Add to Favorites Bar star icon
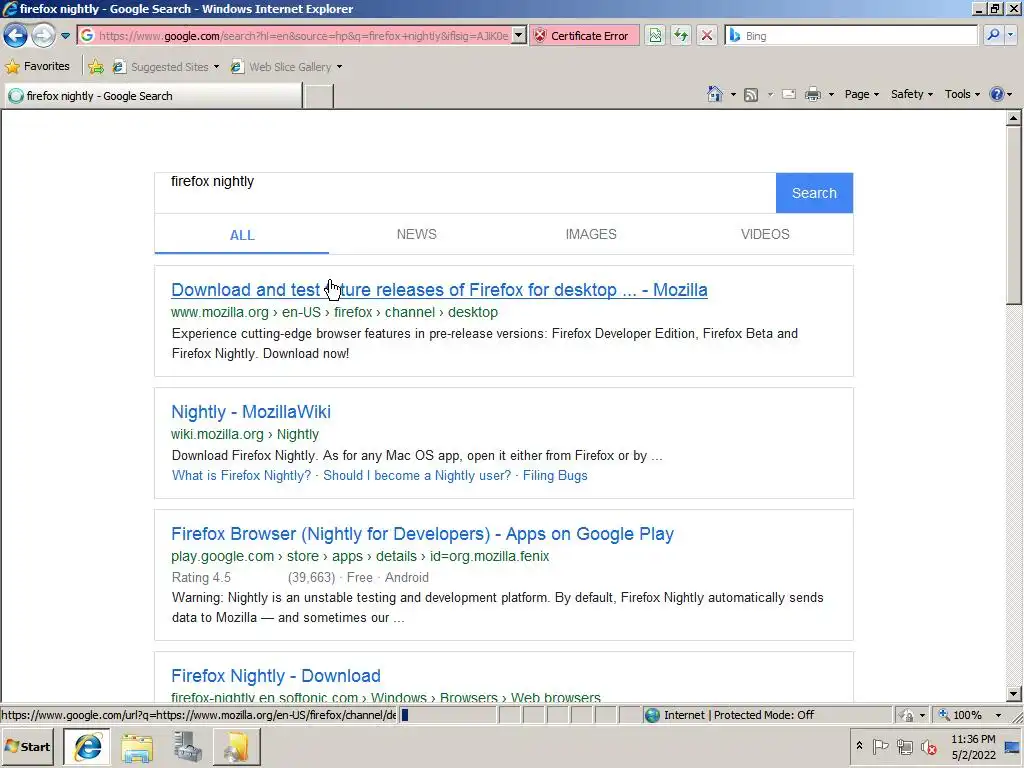Screen dimensions: 1024x768 point(96,67)
